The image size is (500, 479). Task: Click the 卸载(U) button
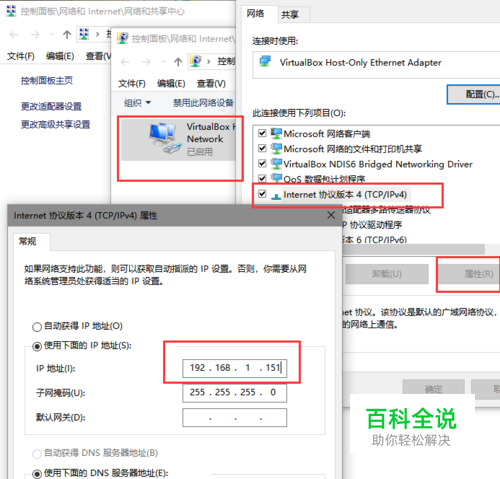coord(387,274)
